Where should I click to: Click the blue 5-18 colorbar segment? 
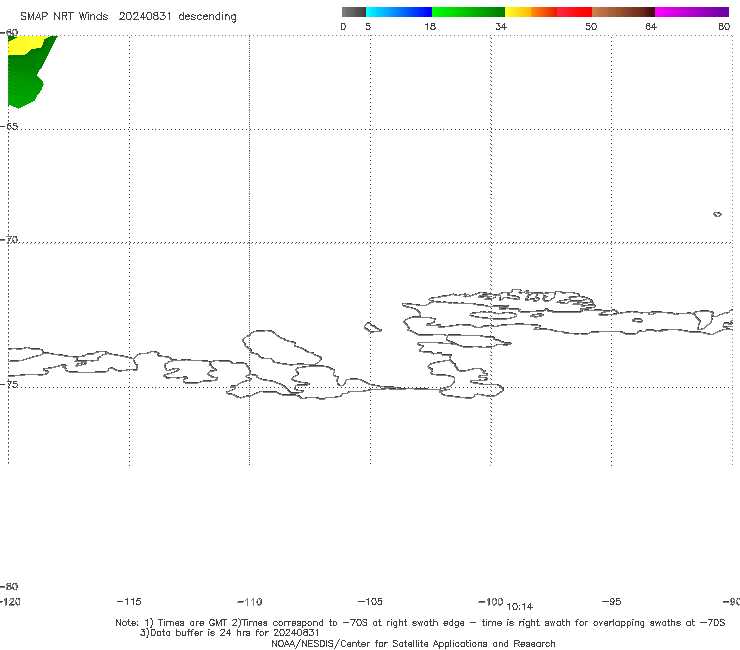click(x=399, y=12)
